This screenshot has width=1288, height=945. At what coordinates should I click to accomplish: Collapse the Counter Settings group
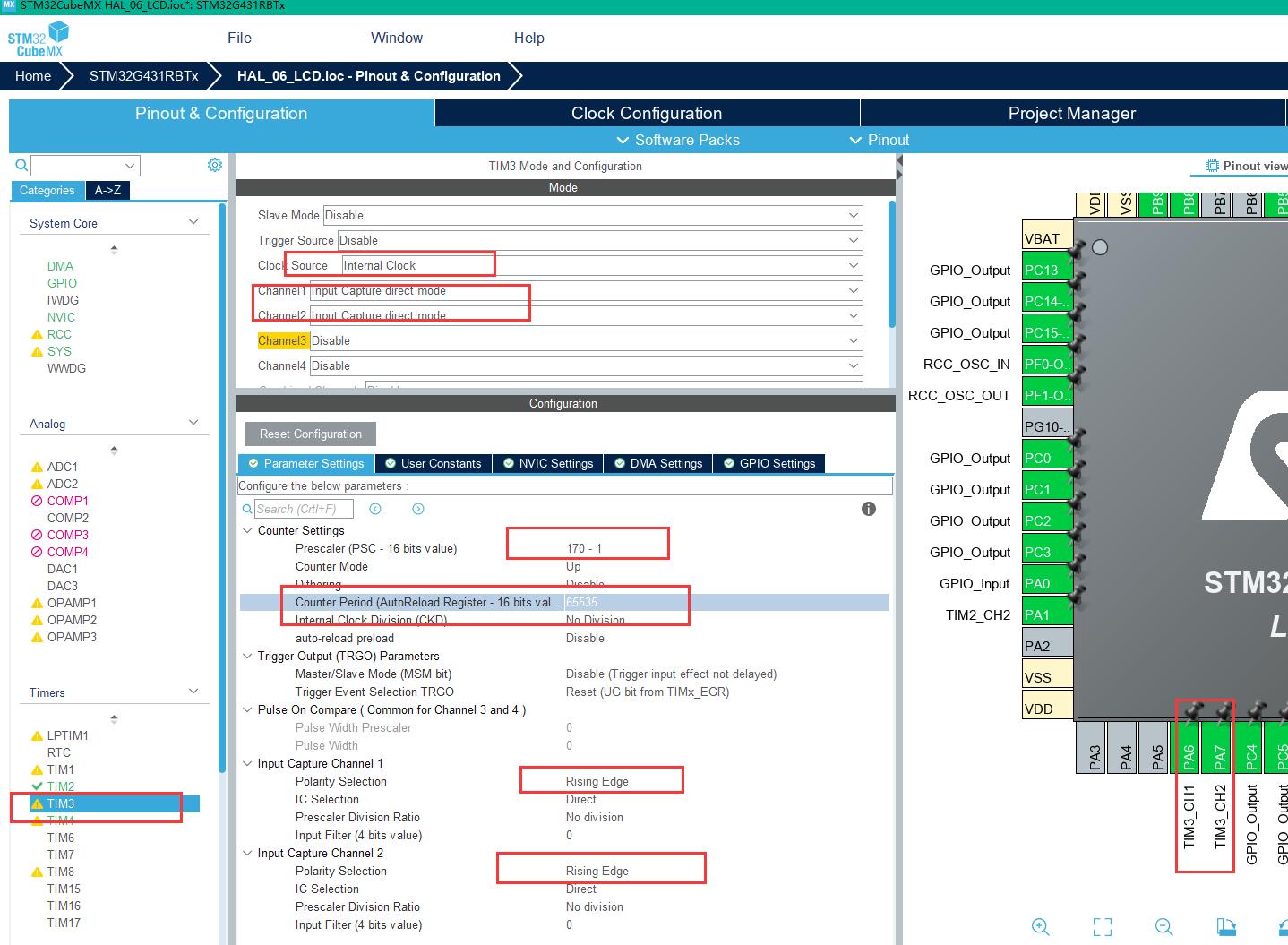tap(247, 530)
